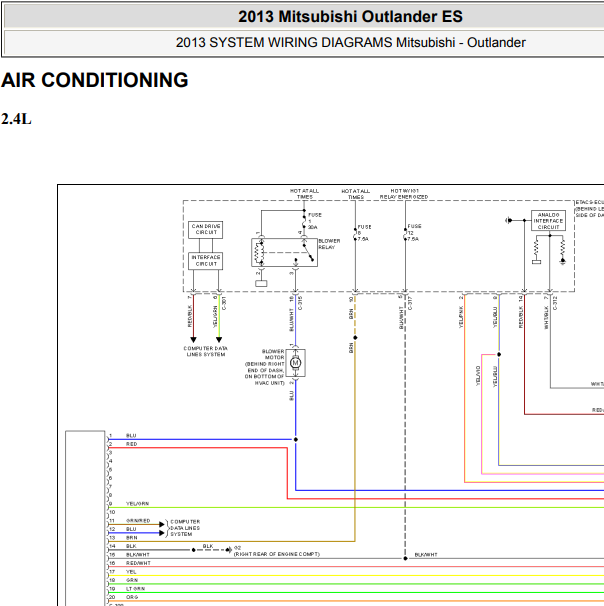
Task: Click pin 16 RED/WHT wire label
Action: tap(138, 563)
